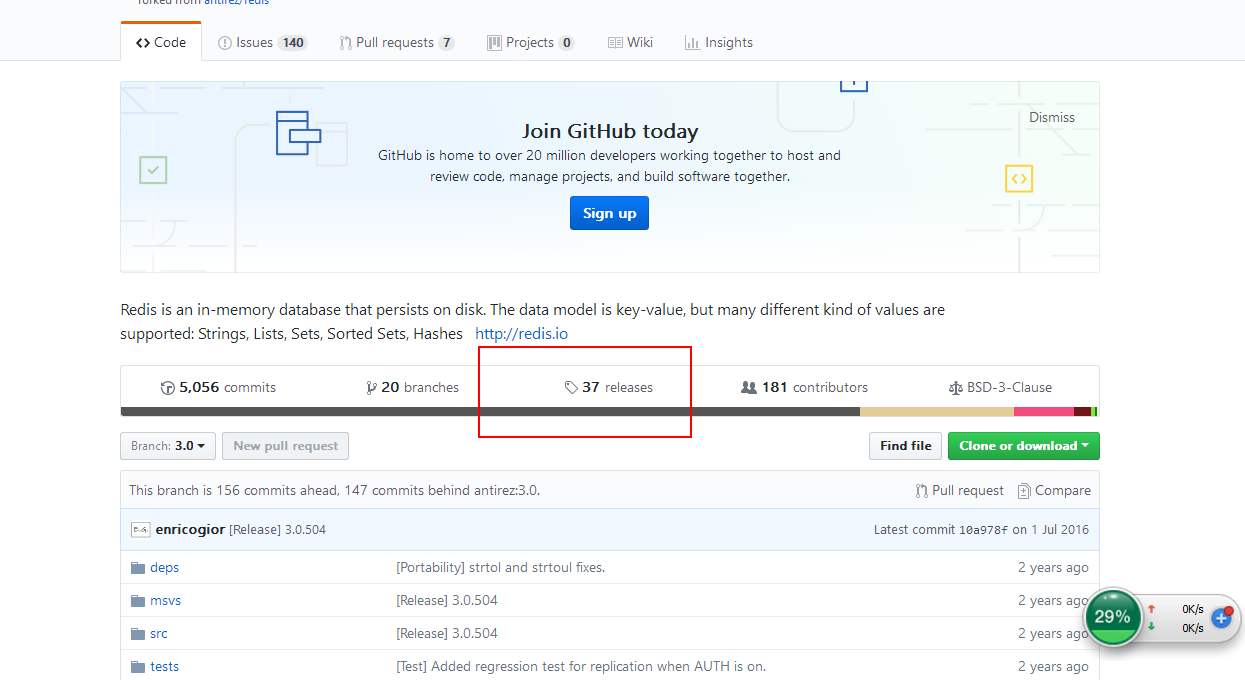Viewport: 1245px width, 680px height.
Task: Click the deps folder icon
Action: tap(138, 567)
